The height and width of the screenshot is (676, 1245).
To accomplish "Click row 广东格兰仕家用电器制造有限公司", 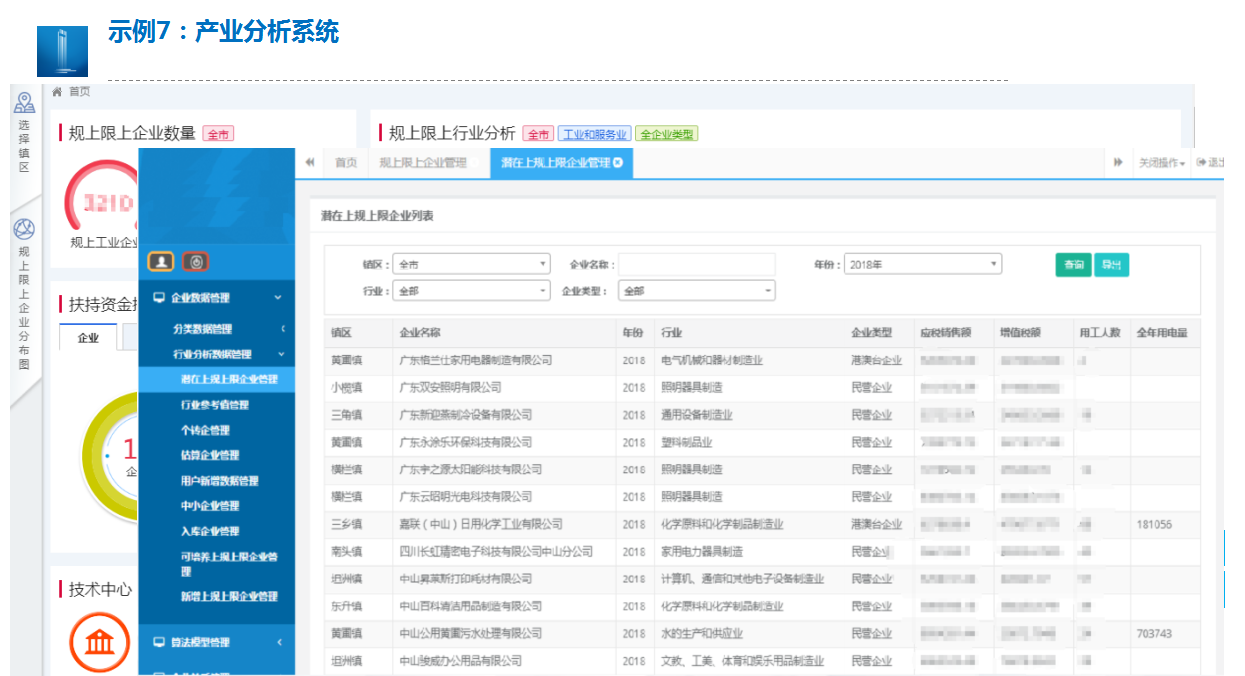I will [763, 360].
